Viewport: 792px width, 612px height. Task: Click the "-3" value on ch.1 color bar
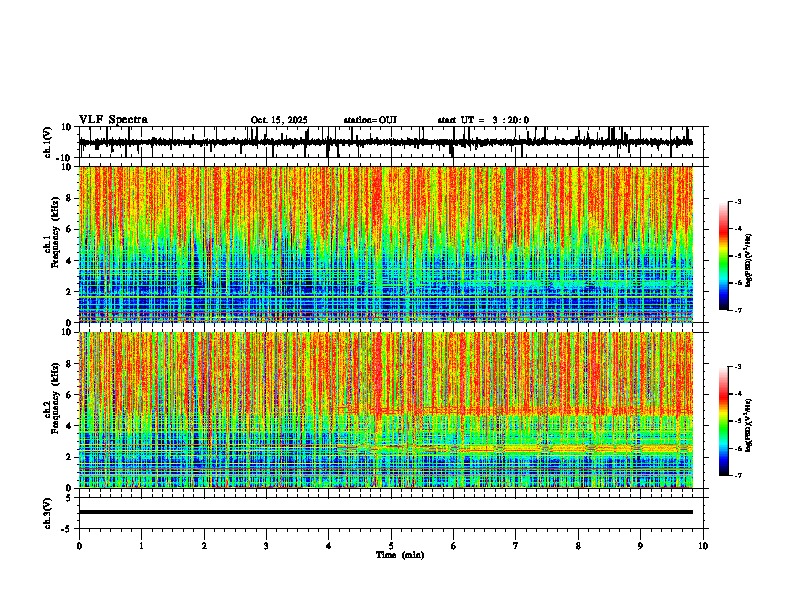tap(738, 201)
